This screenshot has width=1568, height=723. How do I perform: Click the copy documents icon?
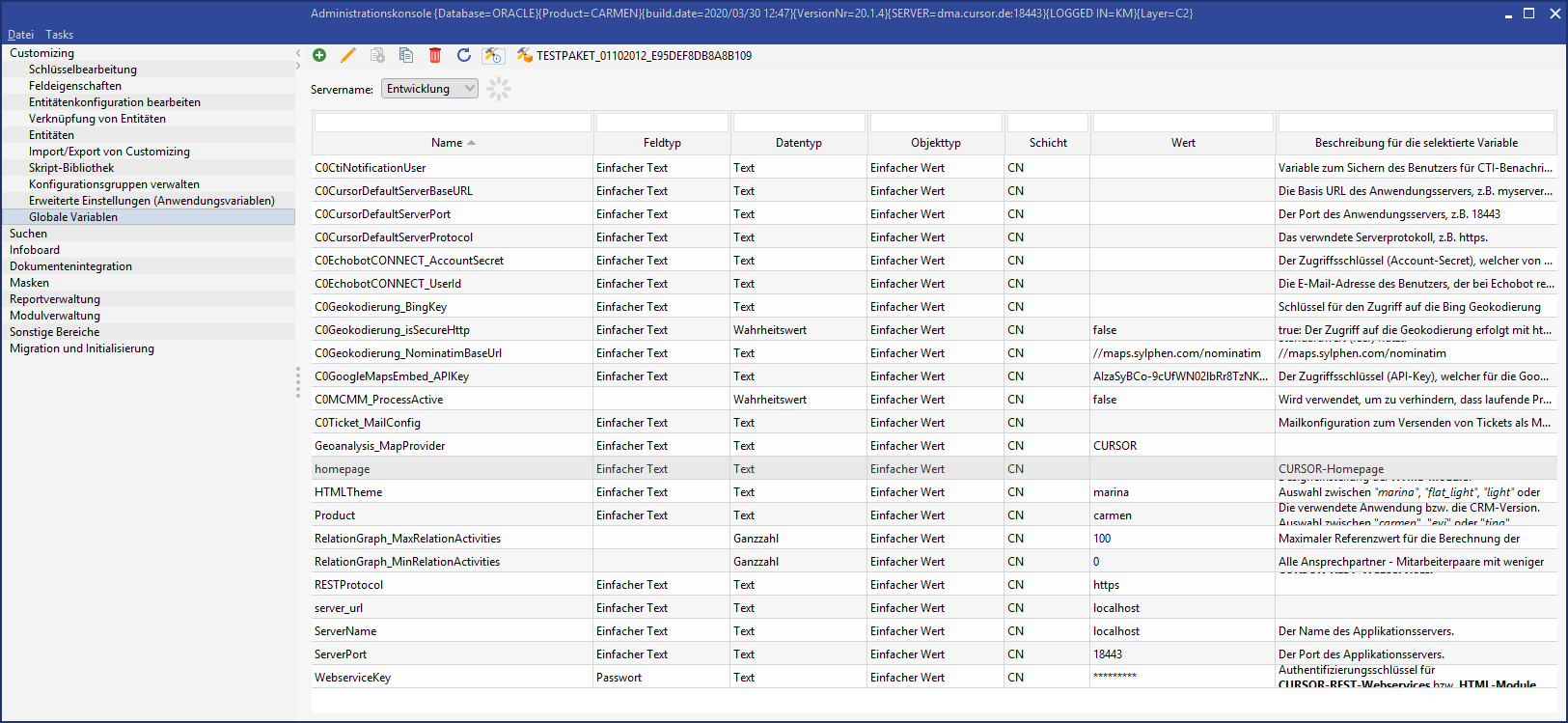[x=406, y=55]
